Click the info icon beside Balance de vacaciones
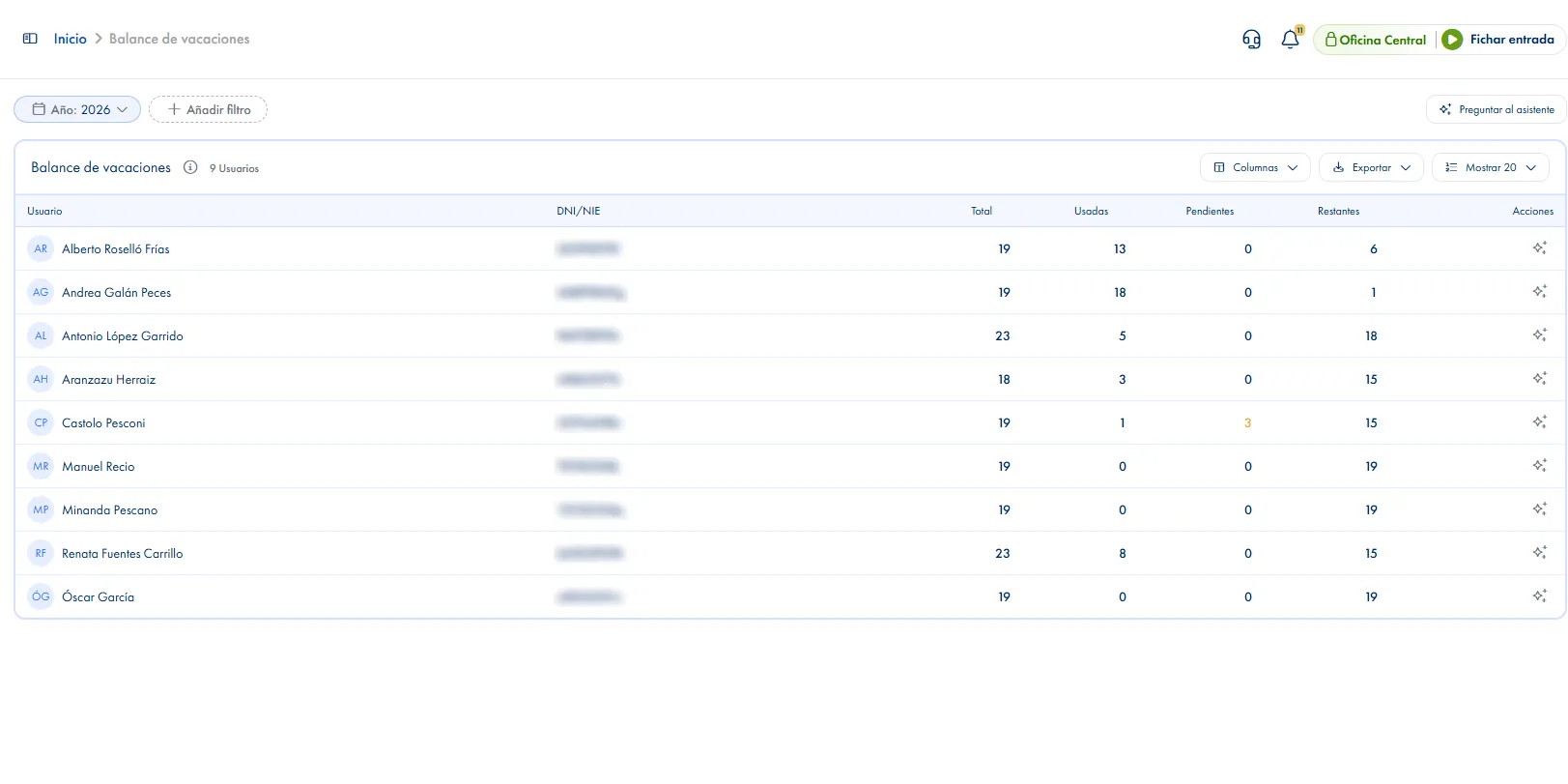The height and width of the screenshot is (784, 1568). pos(190,167)
